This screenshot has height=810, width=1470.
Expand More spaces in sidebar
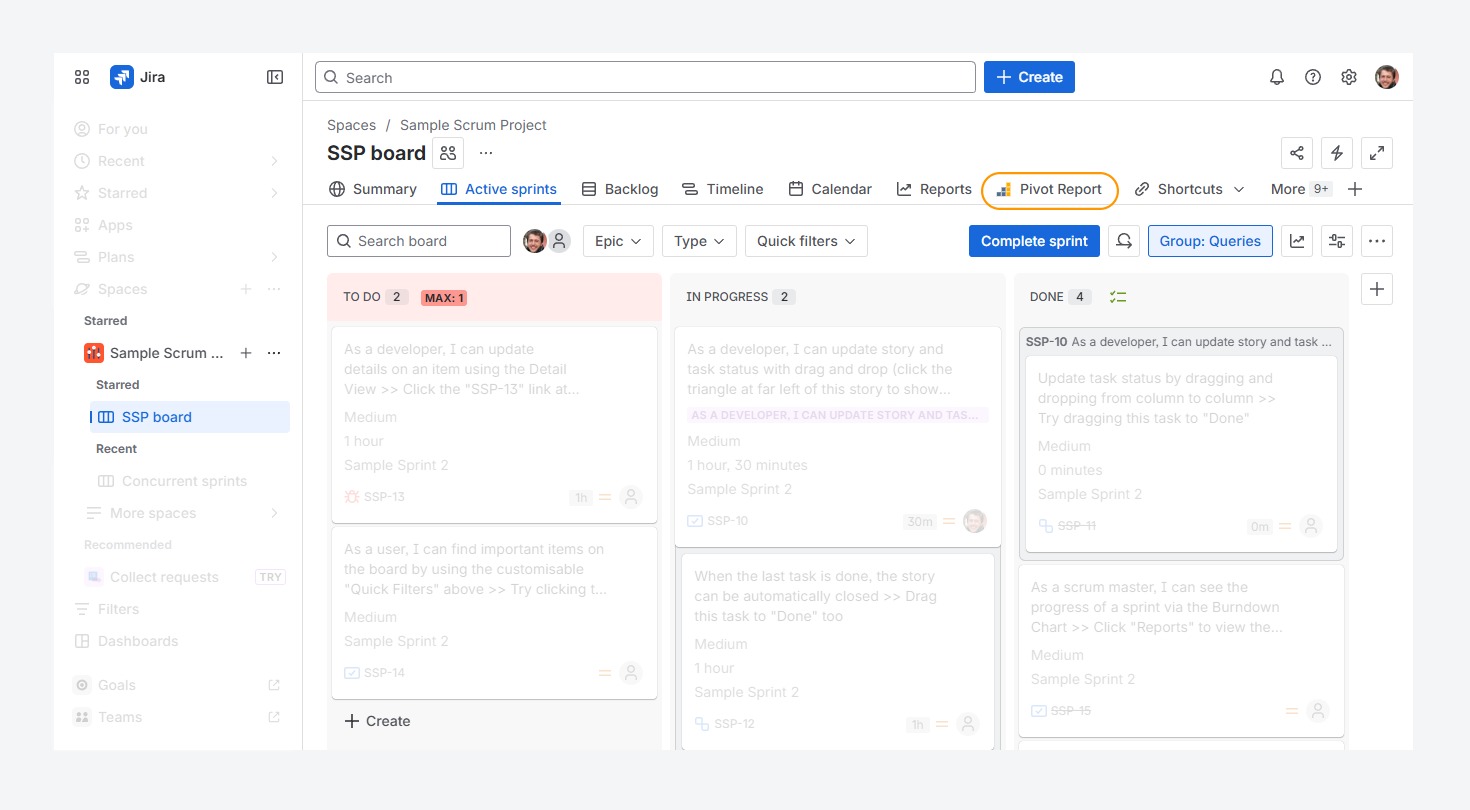[x=275, y=513]
